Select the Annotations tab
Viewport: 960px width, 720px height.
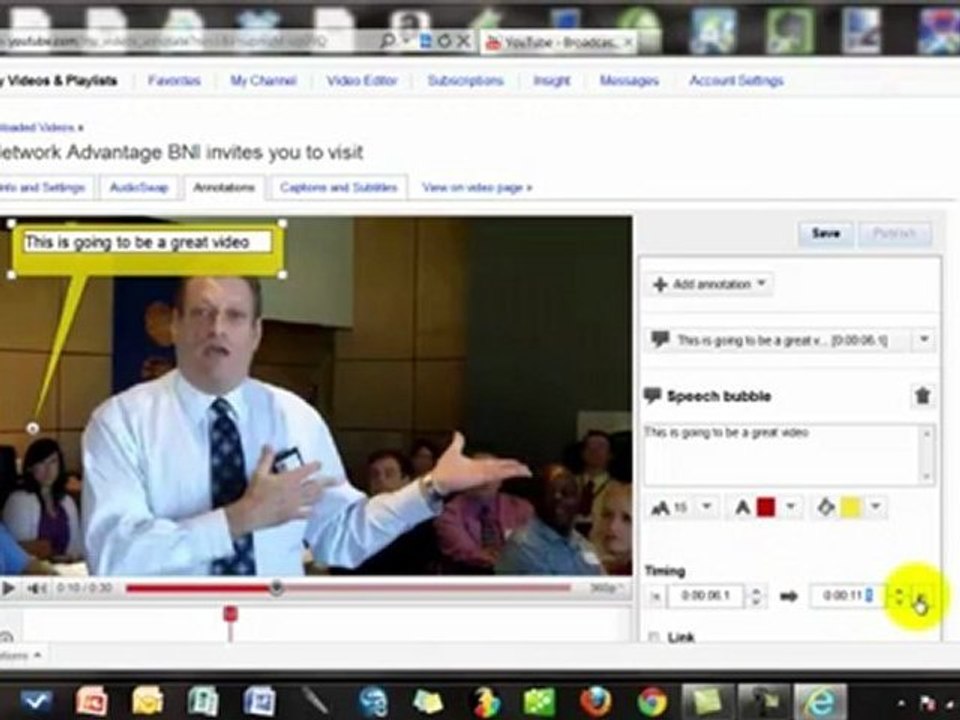224,187
